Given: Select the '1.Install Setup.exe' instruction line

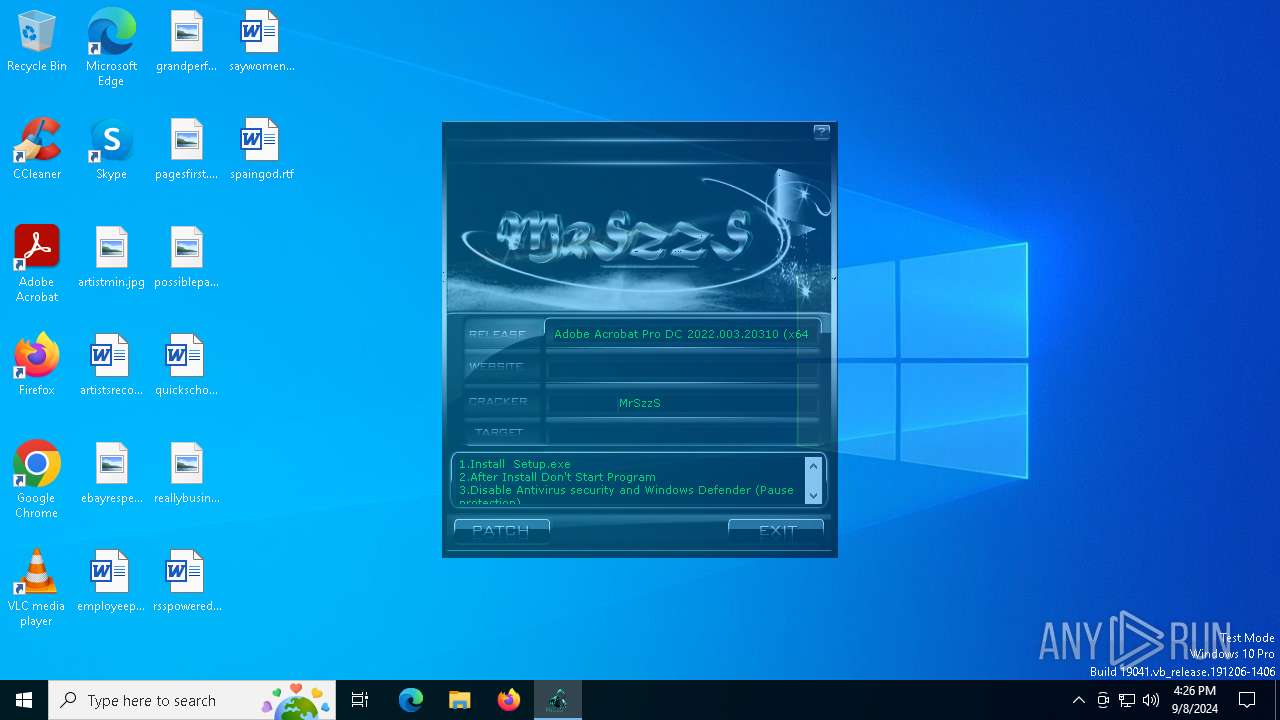Looking at the screenshot, I should click(514, 464).
